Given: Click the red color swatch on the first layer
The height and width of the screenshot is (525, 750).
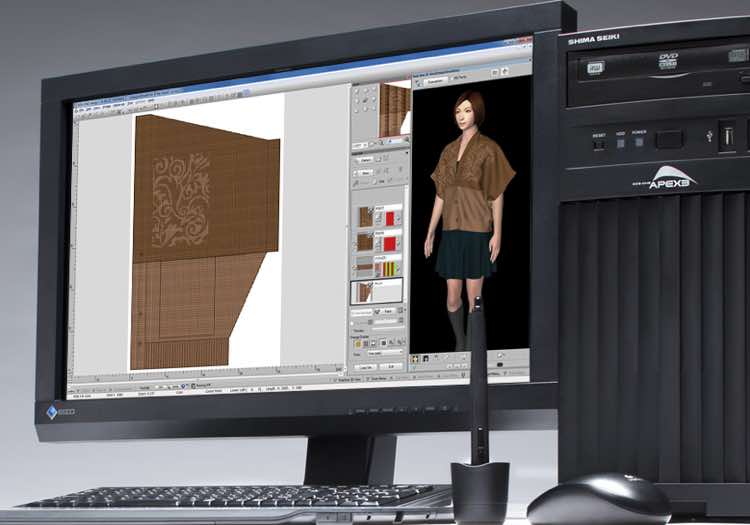Looking at the screenshot, I should click(x=390, y=218).
